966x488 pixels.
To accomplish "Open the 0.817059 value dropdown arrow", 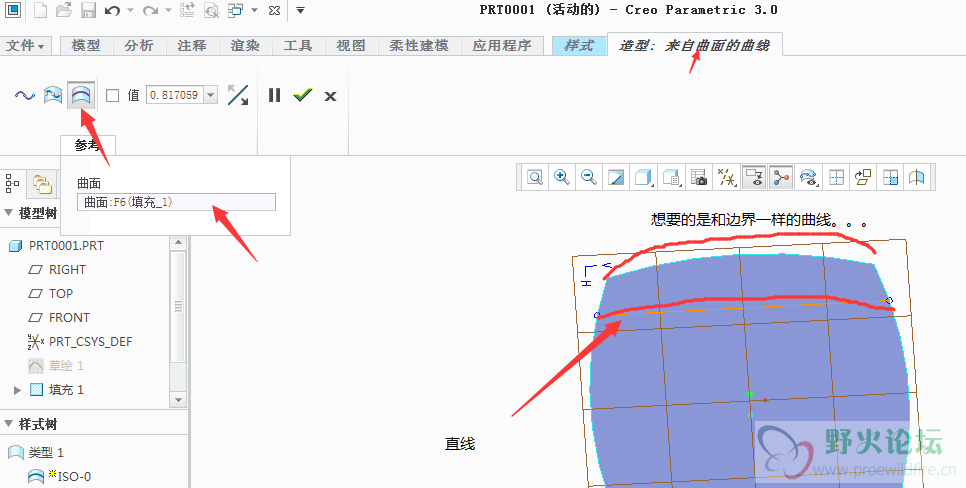I will tap(211, 95).
